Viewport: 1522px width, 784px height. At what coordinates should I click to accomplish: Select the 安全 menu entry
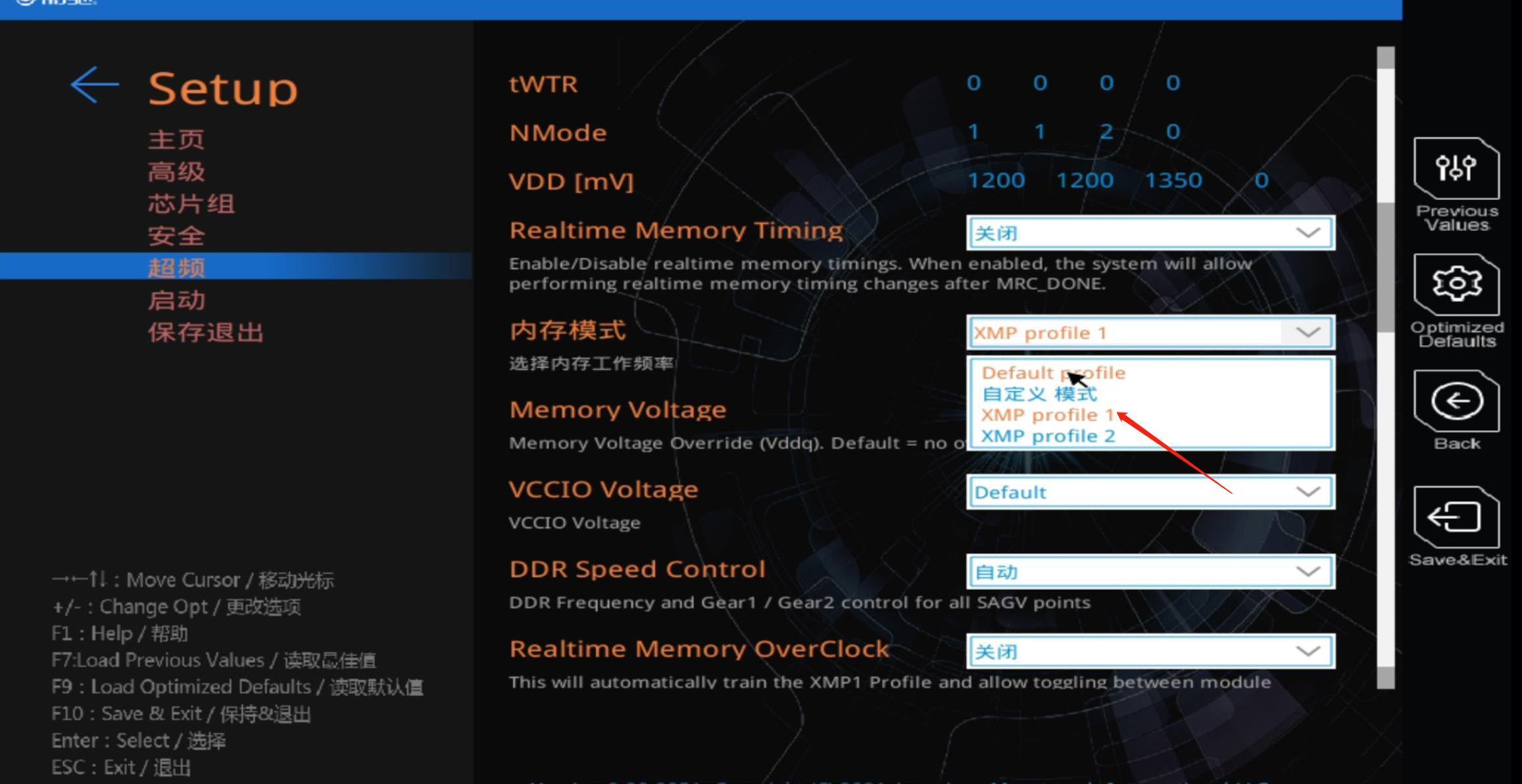(174, 235)
